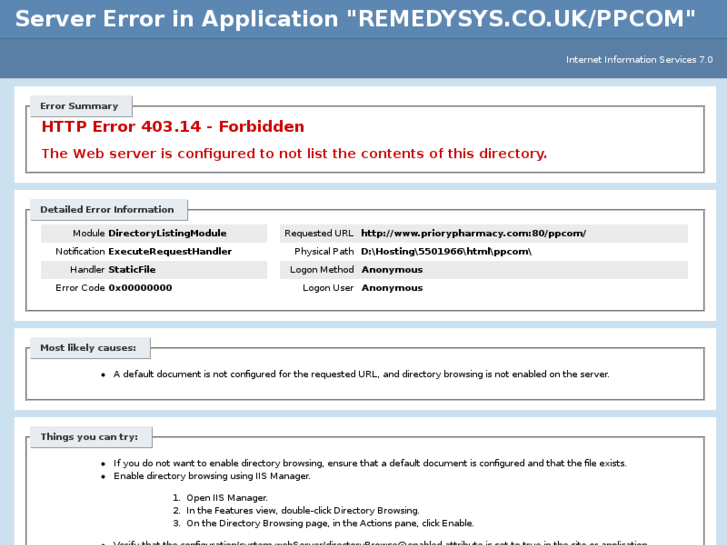
Task: Select HTTP Error 403.14 - Forbidden heading
Action: coord(173,127)
